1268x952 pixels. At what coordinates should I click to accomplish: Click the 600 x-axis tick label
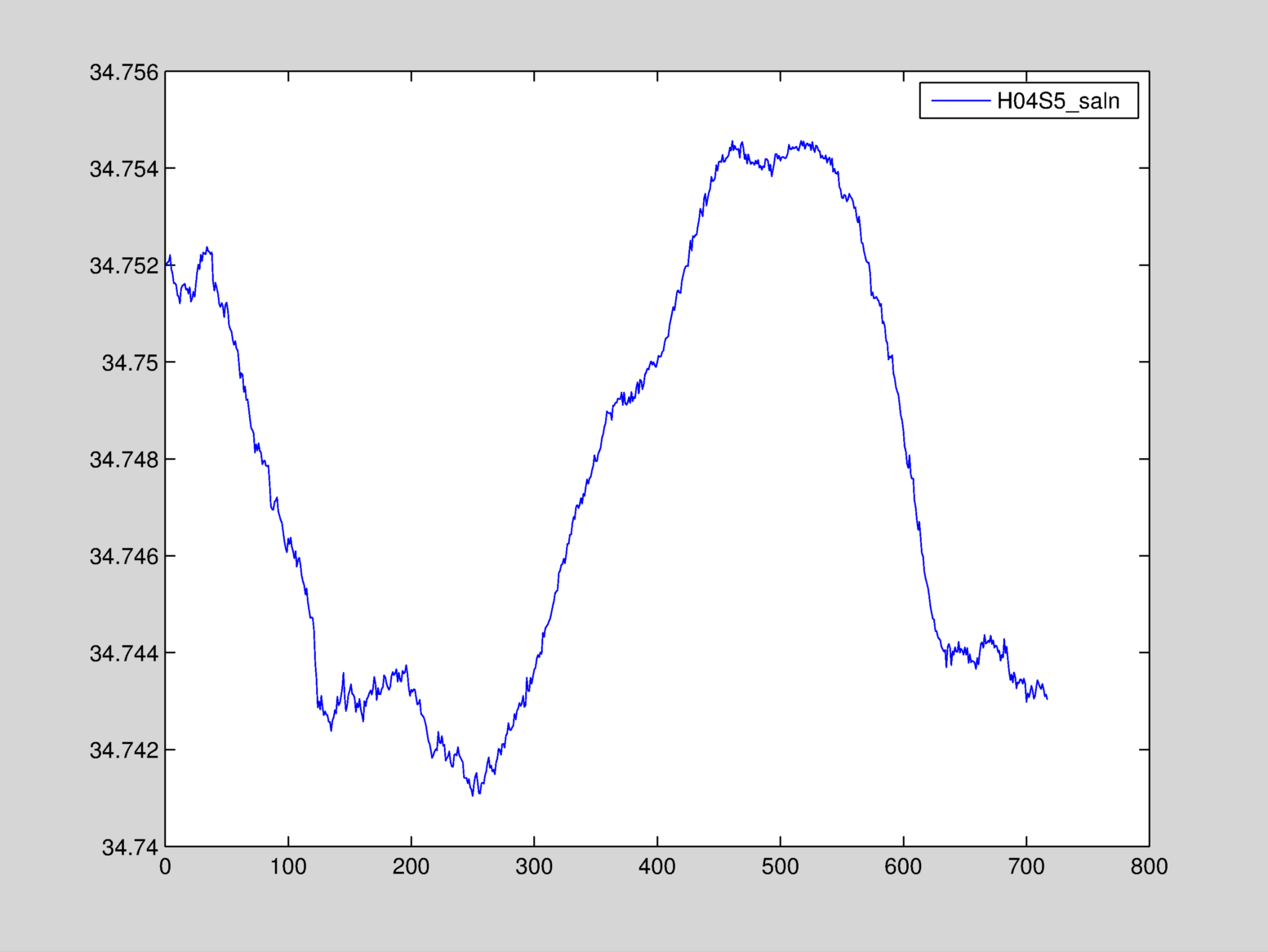[903, 867]
